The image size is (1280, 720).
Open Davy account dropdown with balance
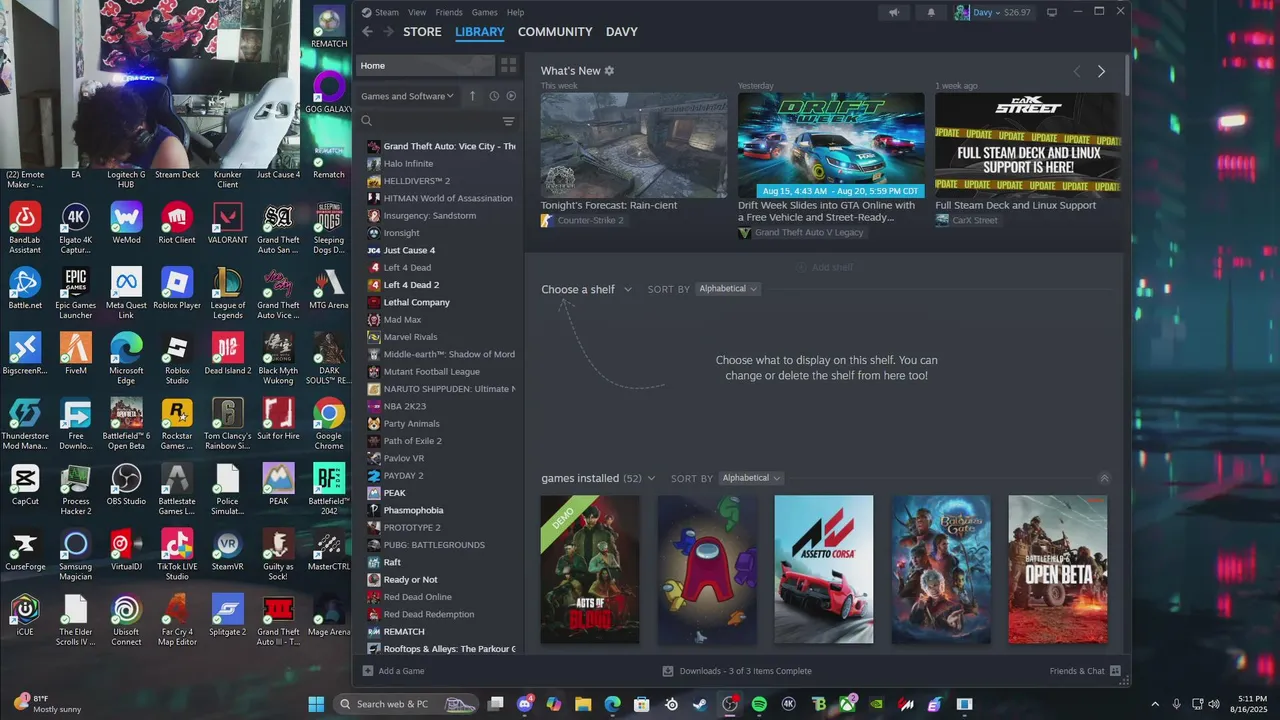click(x=993, y=12)
